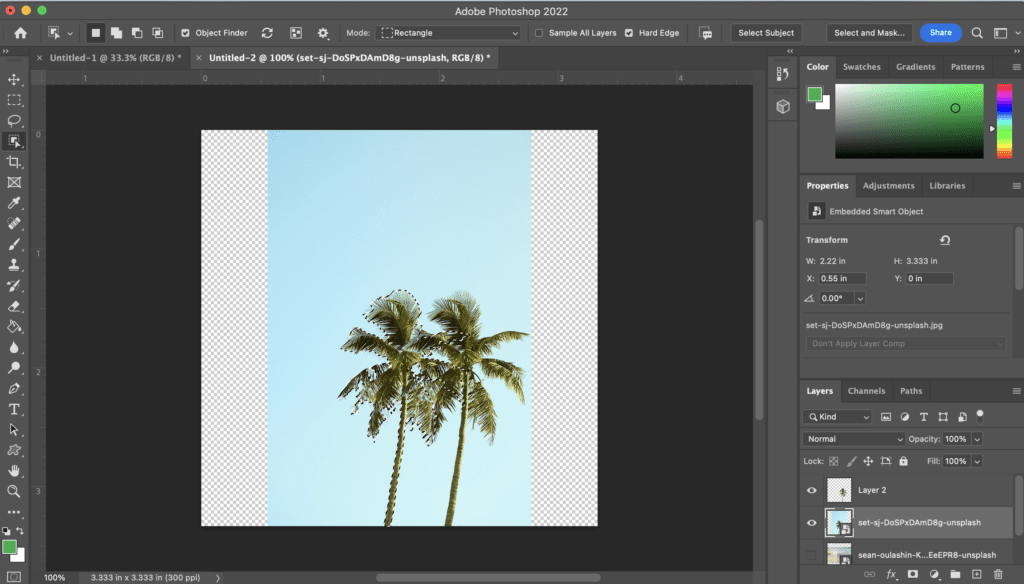The height and width of the screenshot is (584, 1024).
Task: Click the green foreground color swatch
Action: point(9,547)
